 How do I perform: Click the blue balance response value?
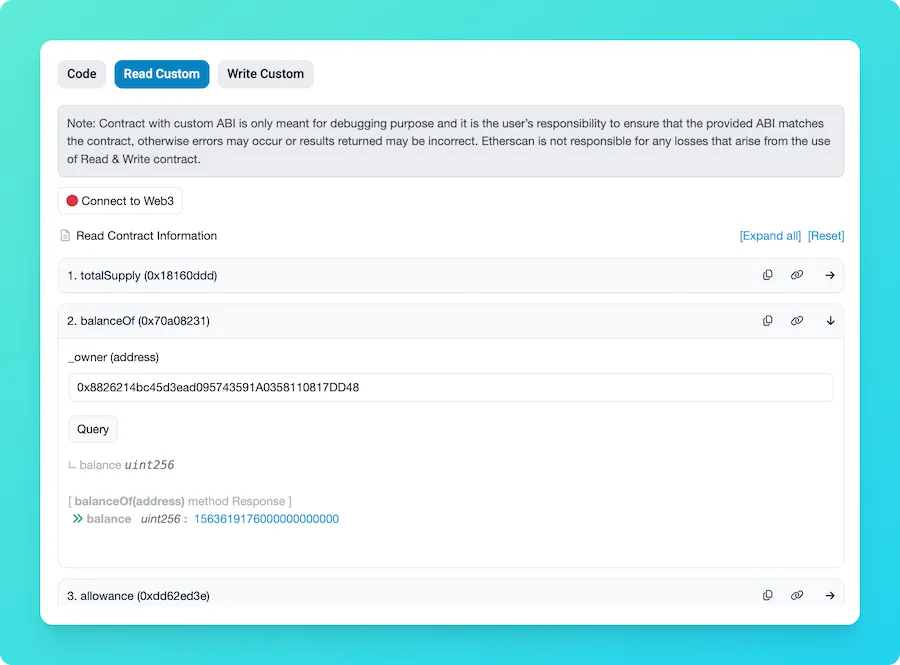click(x=268, y=519)
